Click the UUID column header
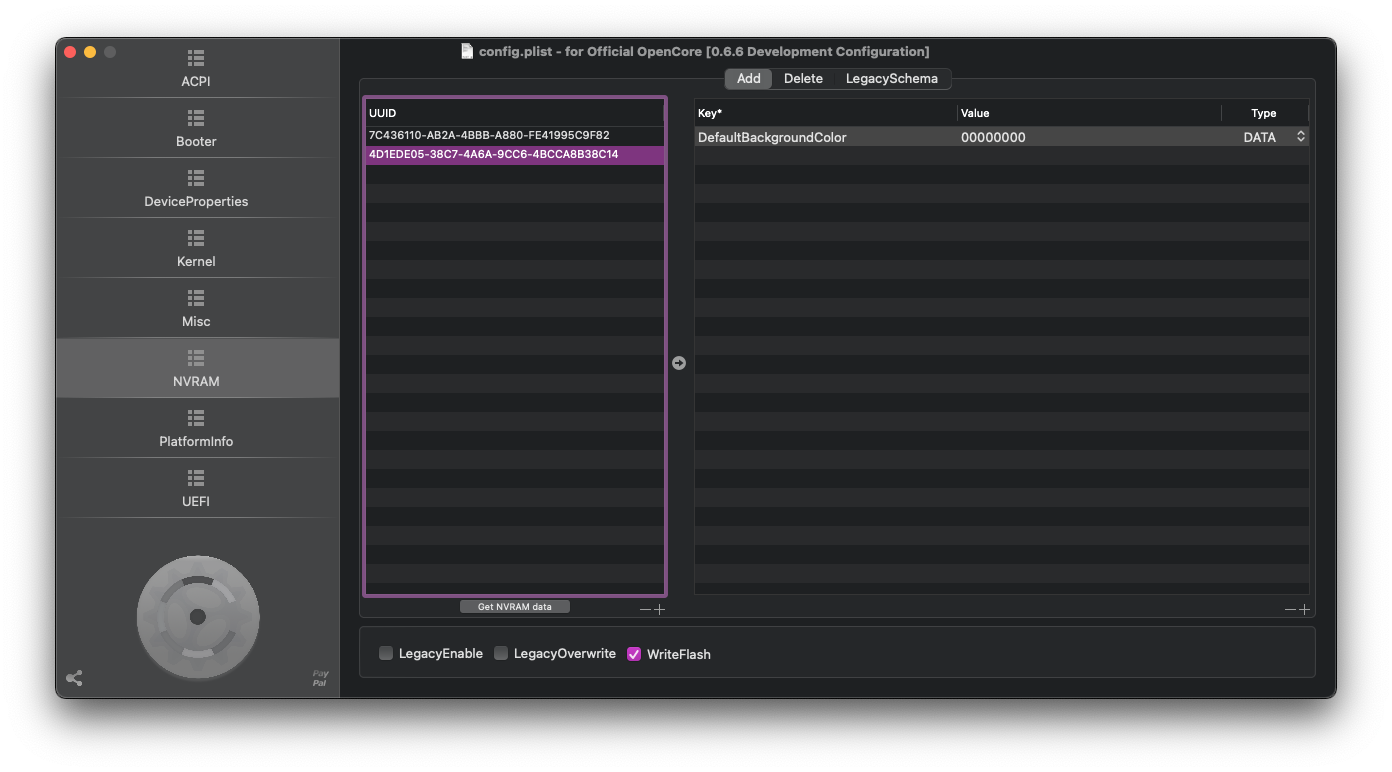The height and width of the screenshot is (772, 1392). (515, 113)
